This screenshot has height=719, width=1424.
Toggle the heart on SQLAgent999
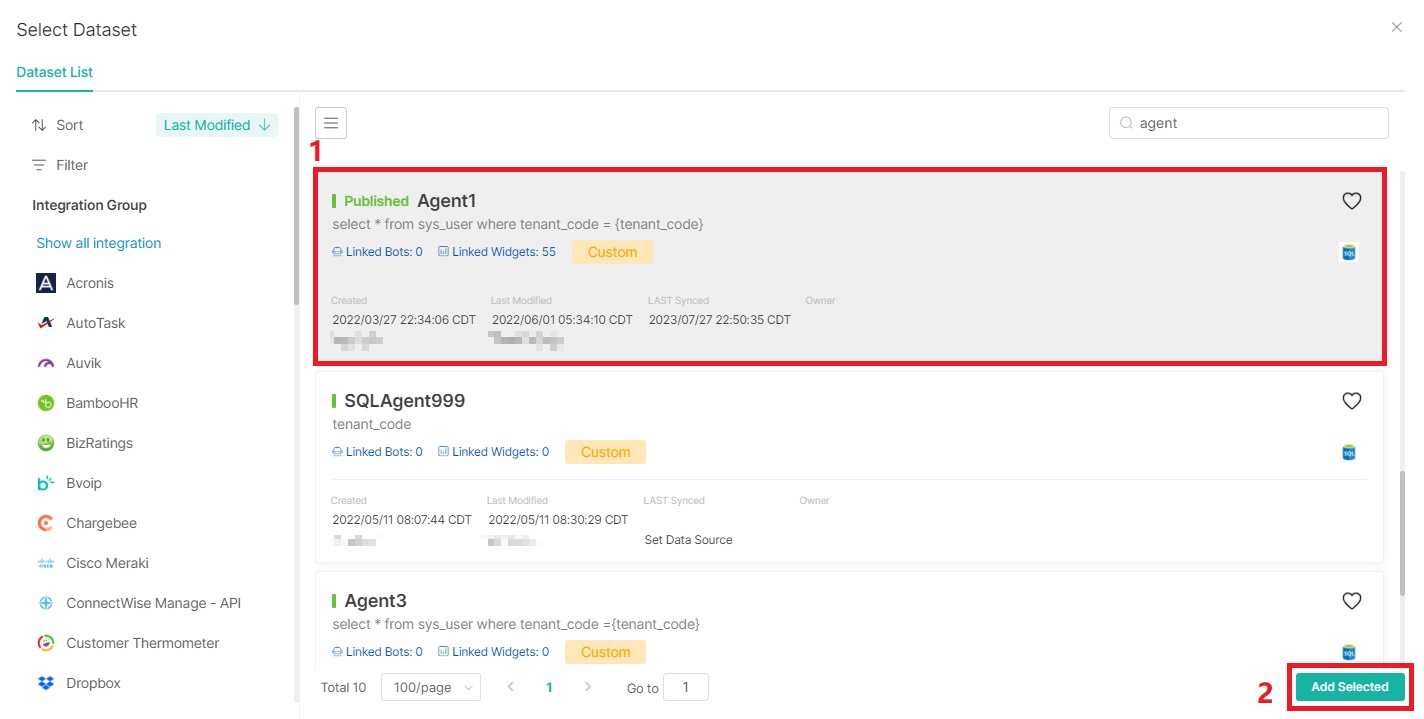coord(1352,401)
